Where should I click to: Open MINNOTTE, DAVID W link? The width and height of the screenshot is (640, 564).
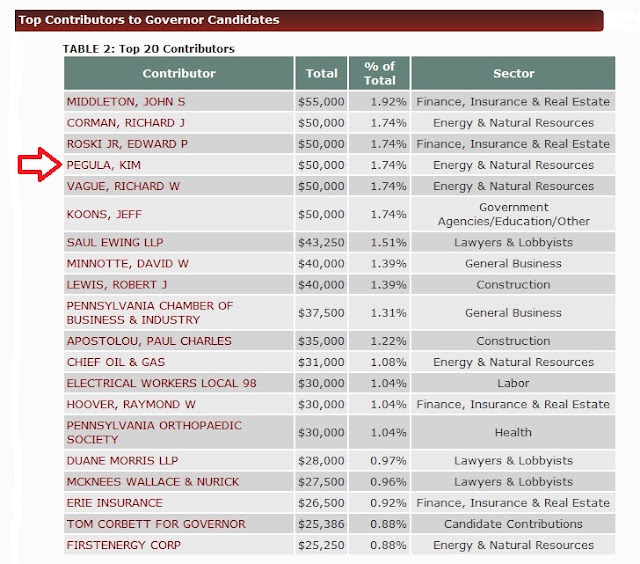(127, 264)
